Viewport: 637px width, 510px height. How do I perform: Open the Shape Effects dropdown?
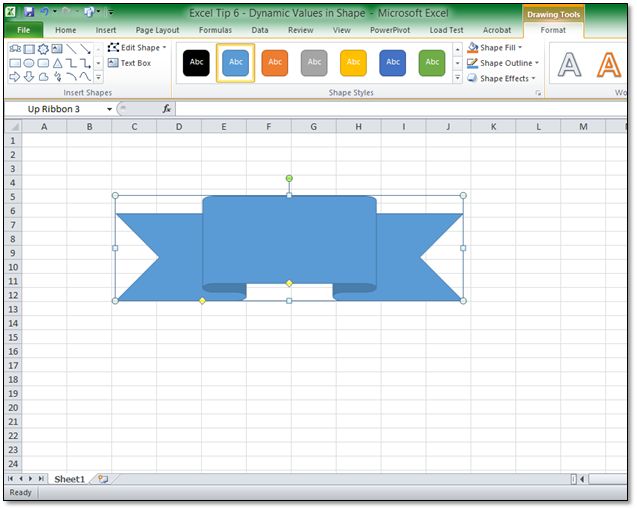(x=501, y=78)
